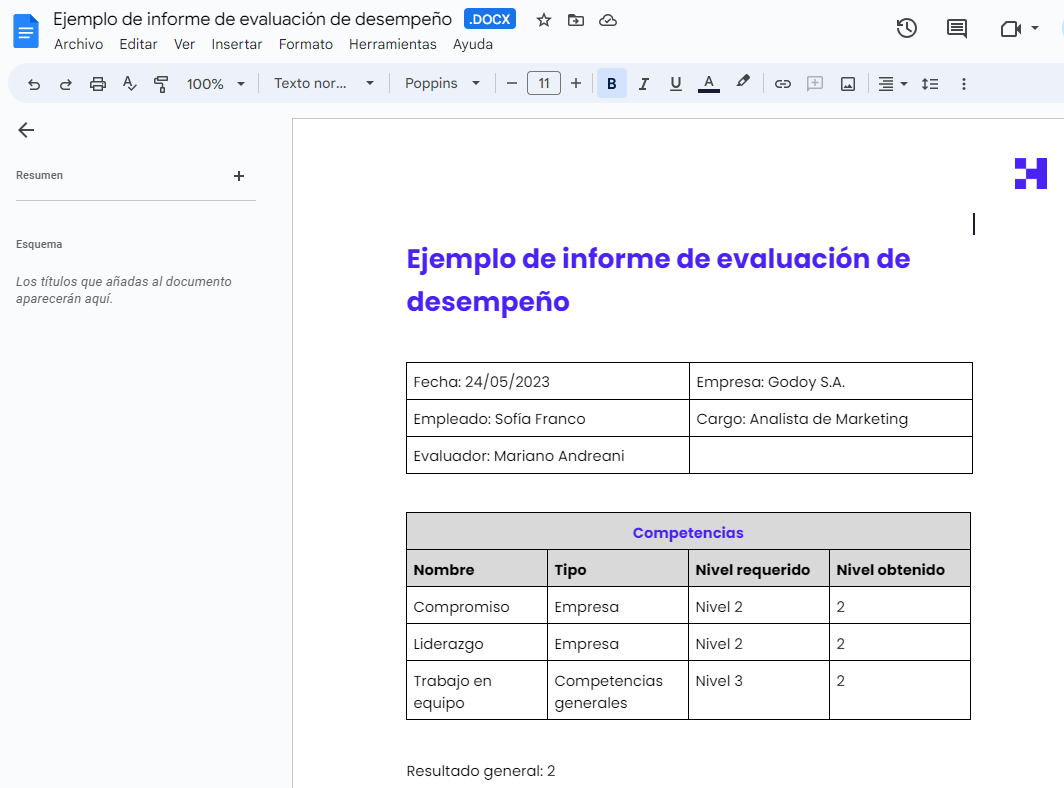Apply bold formatting

[611, 83]
